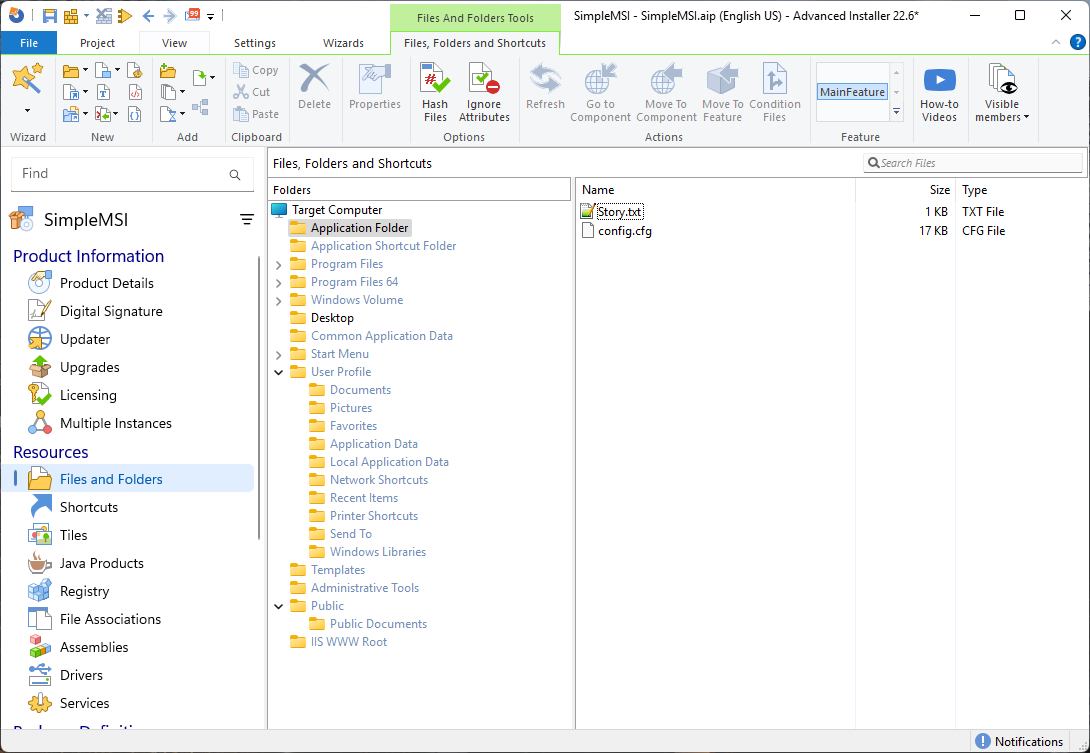Expand the Windows Volume folder
The height and width of the screenshot is (753, 1090).
click(x=279, y=300)
